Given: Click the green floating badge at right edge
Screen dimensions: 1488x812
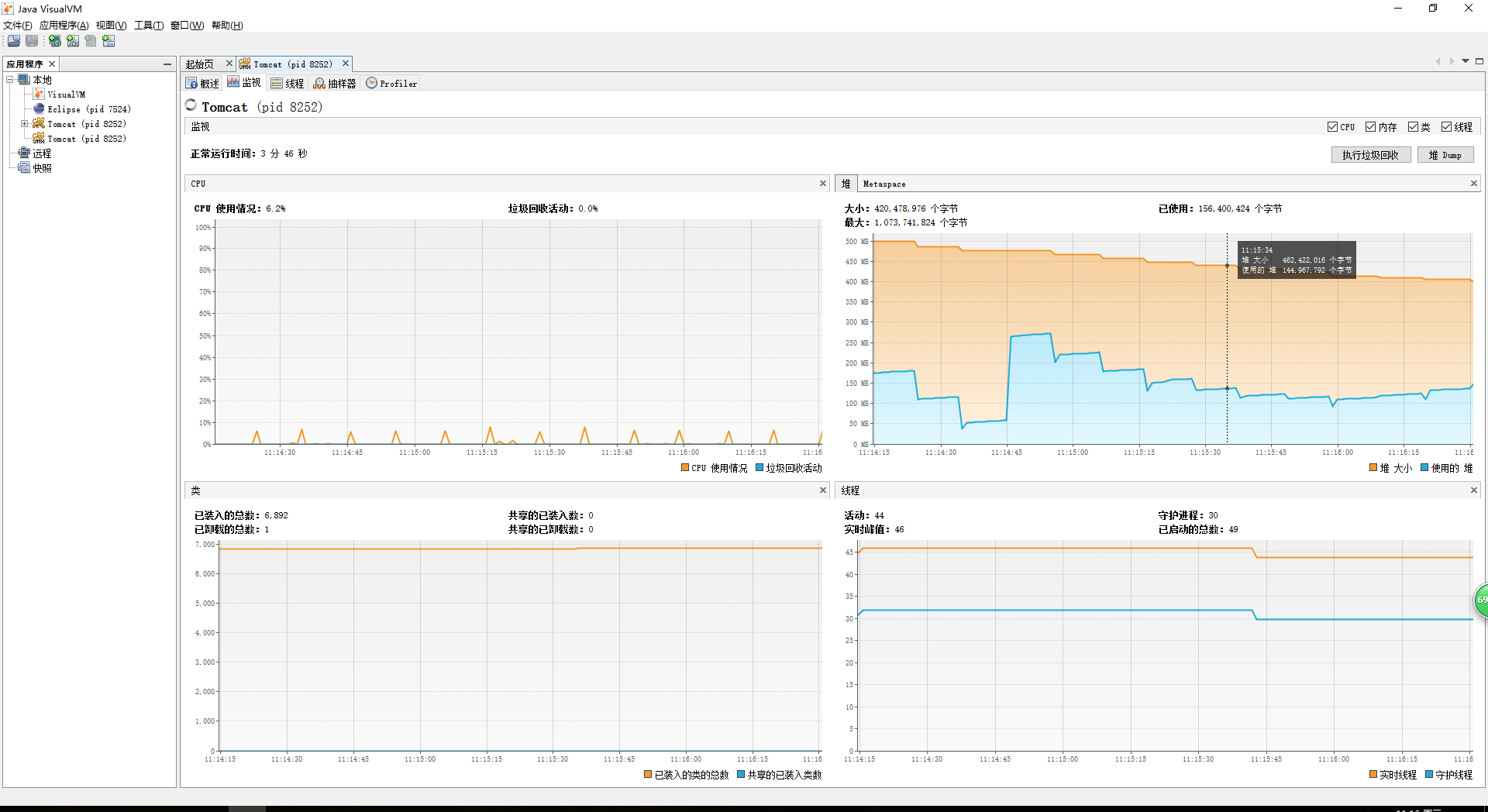Looking at the screenshot, I should (x=1480, y=600).
